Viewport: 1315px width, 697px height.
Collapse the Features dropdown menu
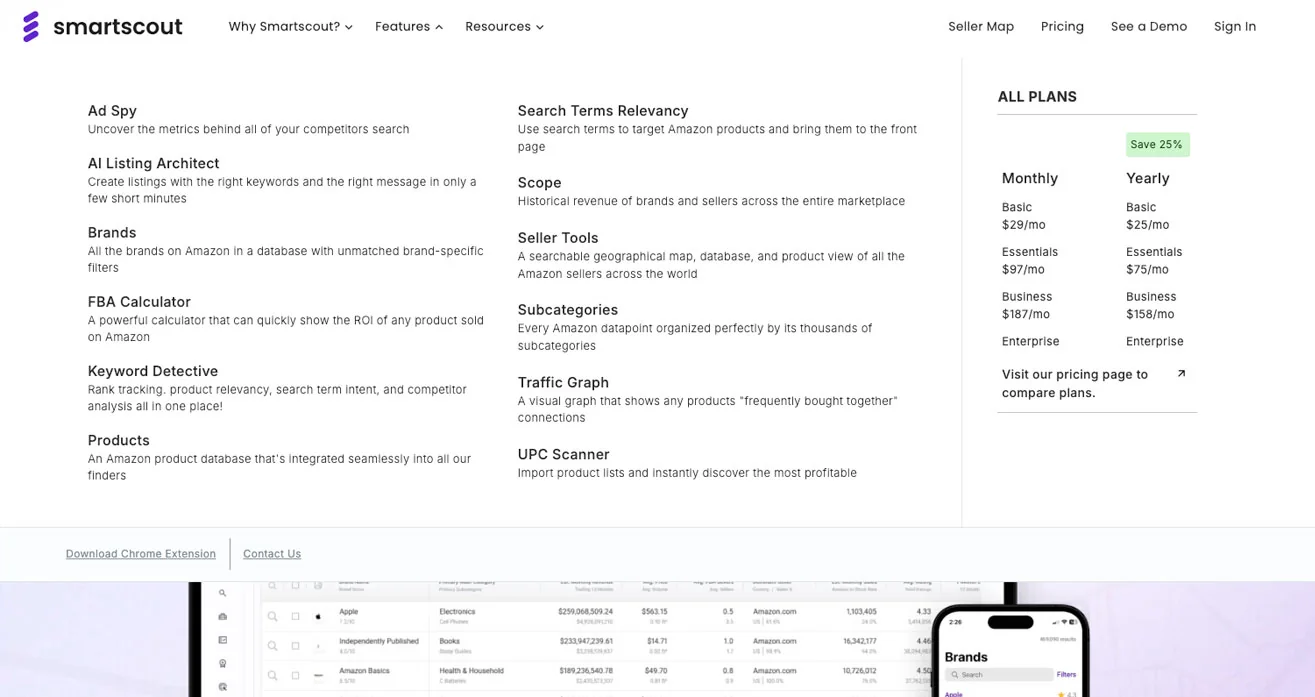click(408, 27)
